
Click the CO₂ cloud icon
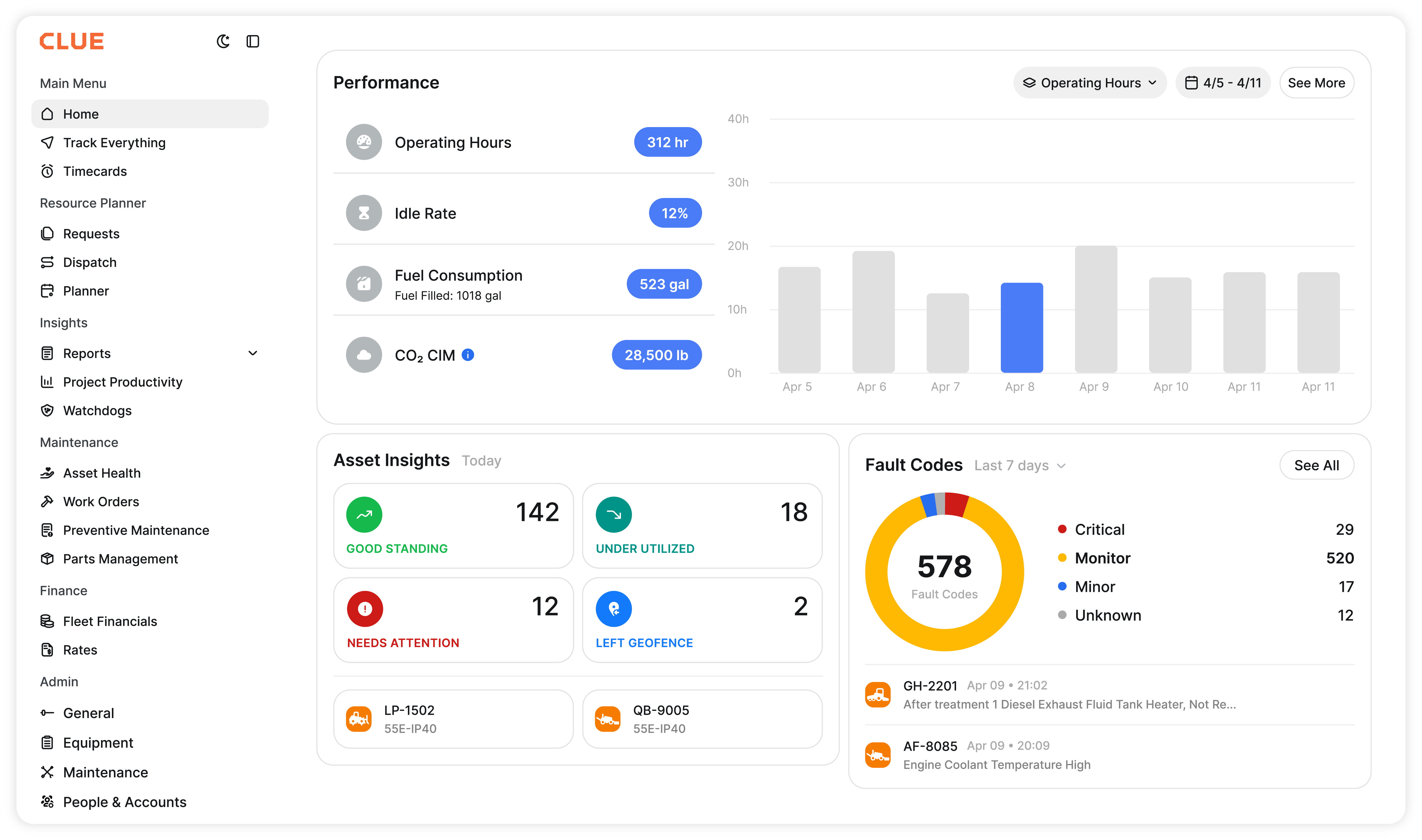[364, 355]
